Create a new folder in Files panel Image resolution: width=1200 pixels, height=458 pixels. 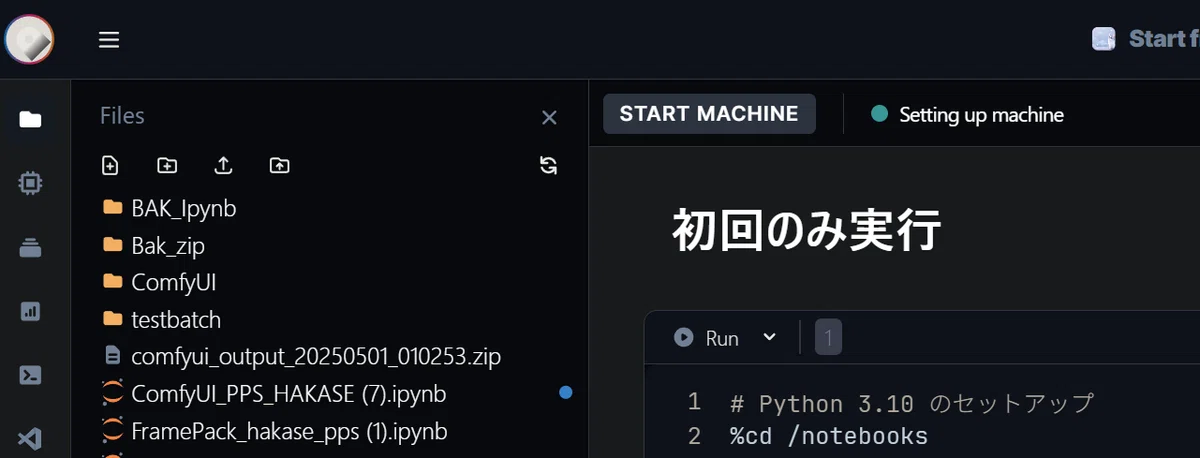(167, 165)
